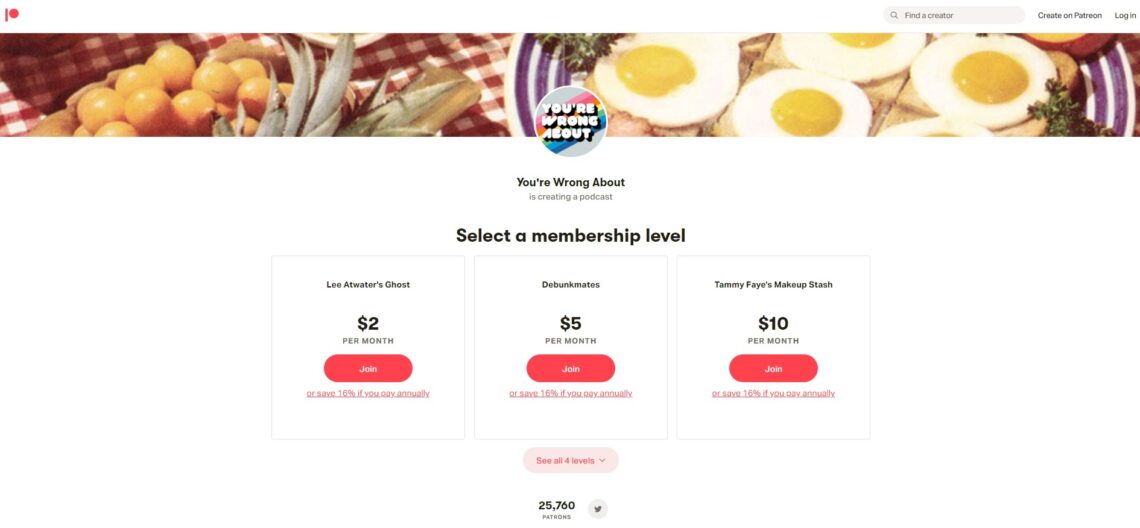The height and width of the screenshot is (528, 1140).
Task: Choose annual savings link under $2 tier
Action: (368, 394)
